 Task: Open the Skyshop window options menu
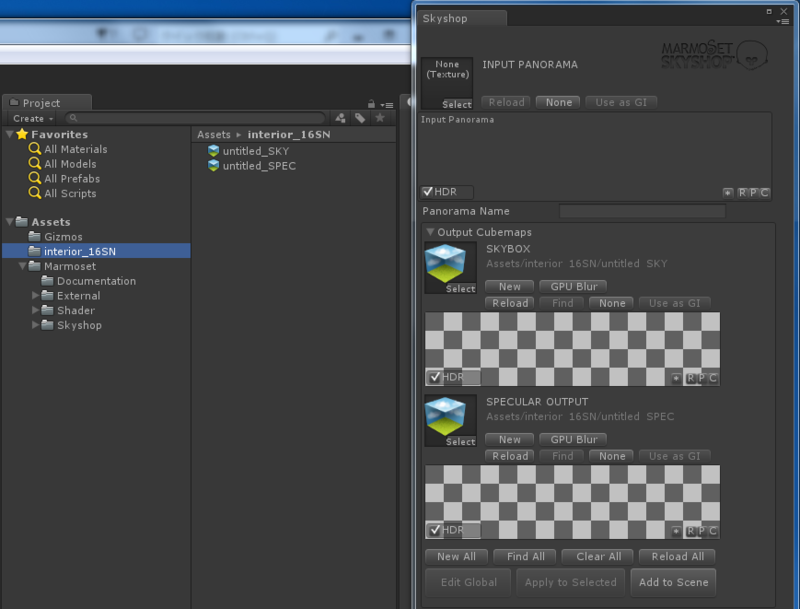click(x=783, y=21)
